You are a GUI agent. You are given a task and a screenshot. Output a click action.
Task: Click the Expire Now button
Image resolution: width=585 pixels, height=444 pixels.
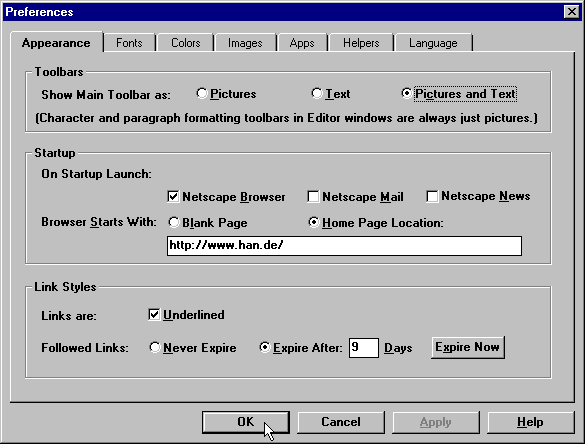468,347
